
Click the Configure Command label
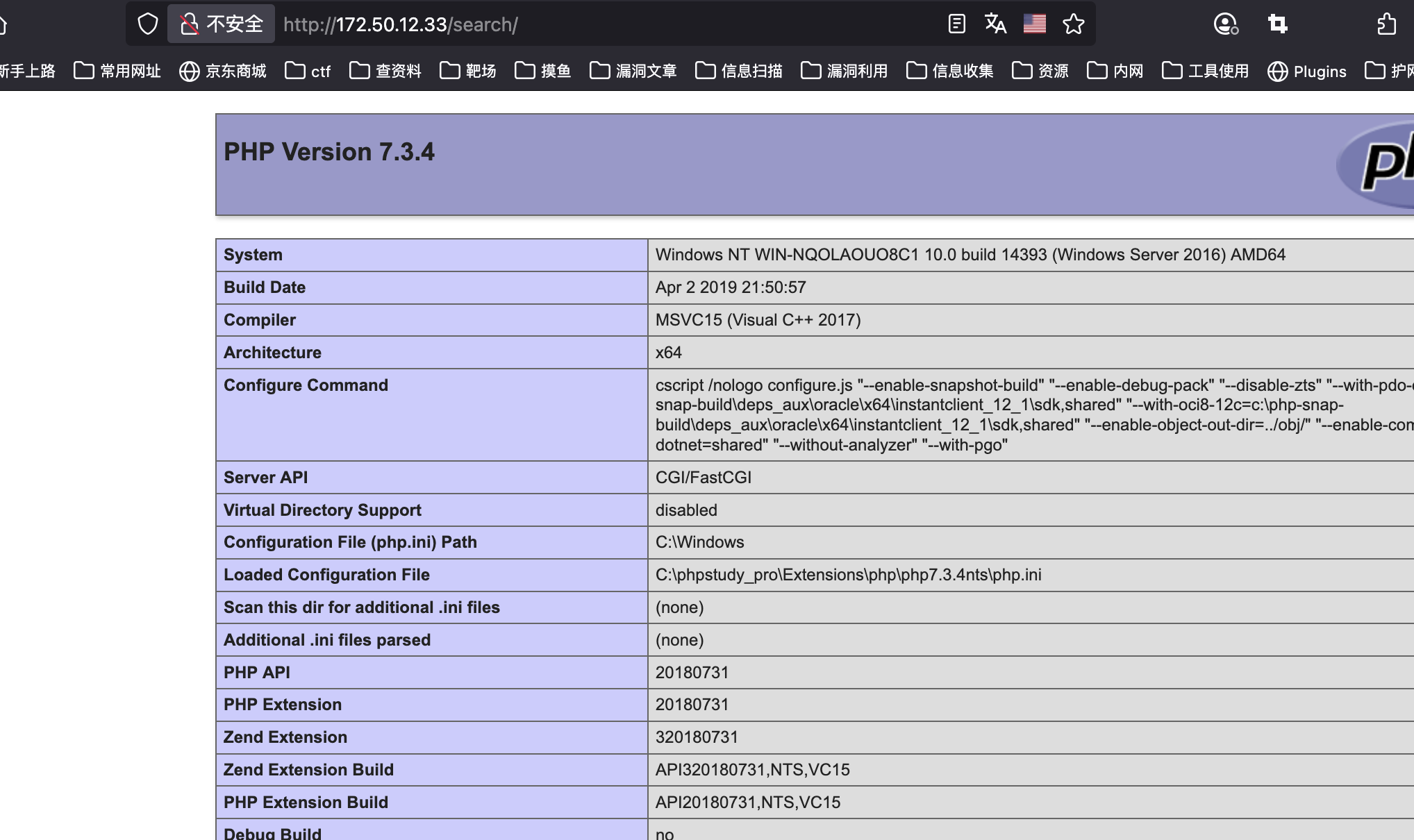tap(306, 385)
